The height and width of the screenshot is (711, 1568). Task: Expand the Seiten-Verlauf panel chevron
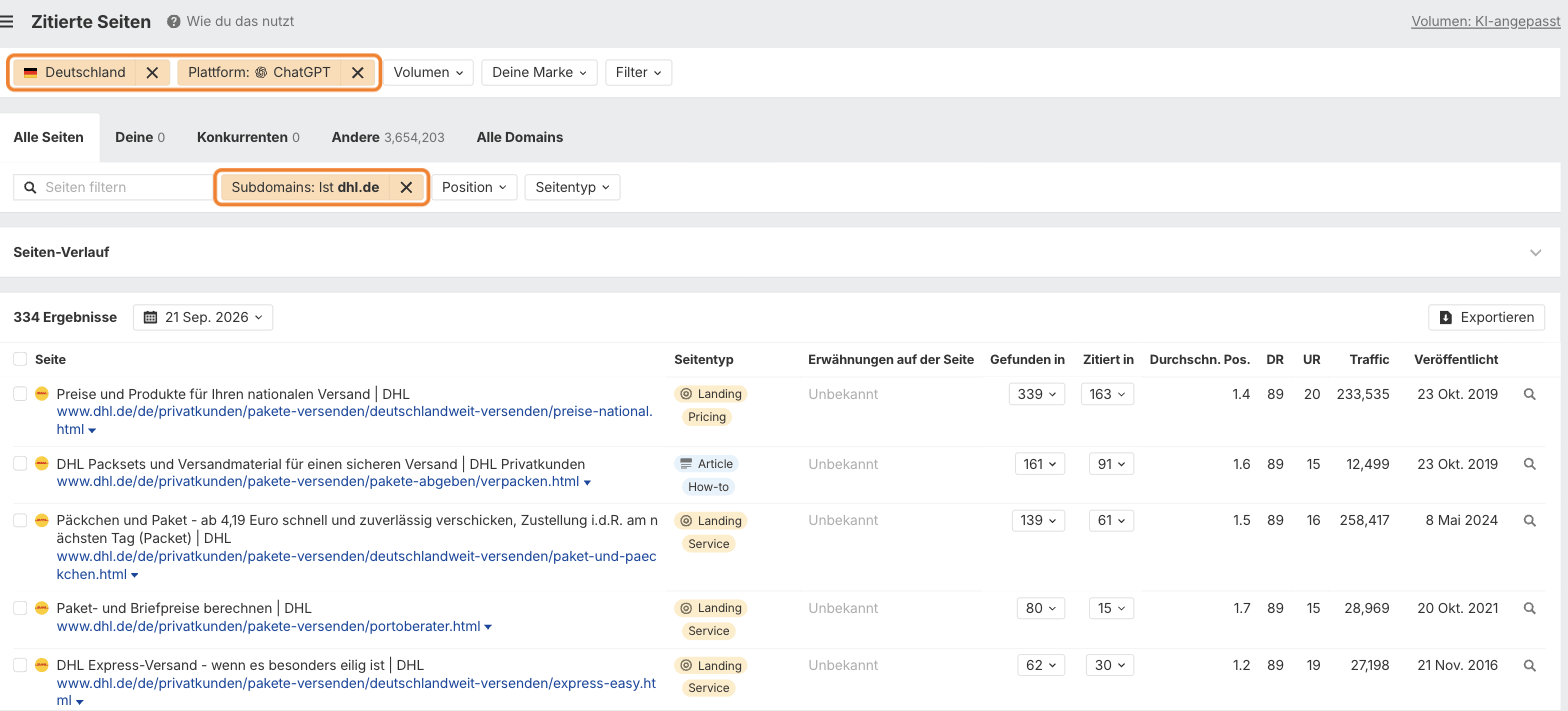click(1536, 252)
